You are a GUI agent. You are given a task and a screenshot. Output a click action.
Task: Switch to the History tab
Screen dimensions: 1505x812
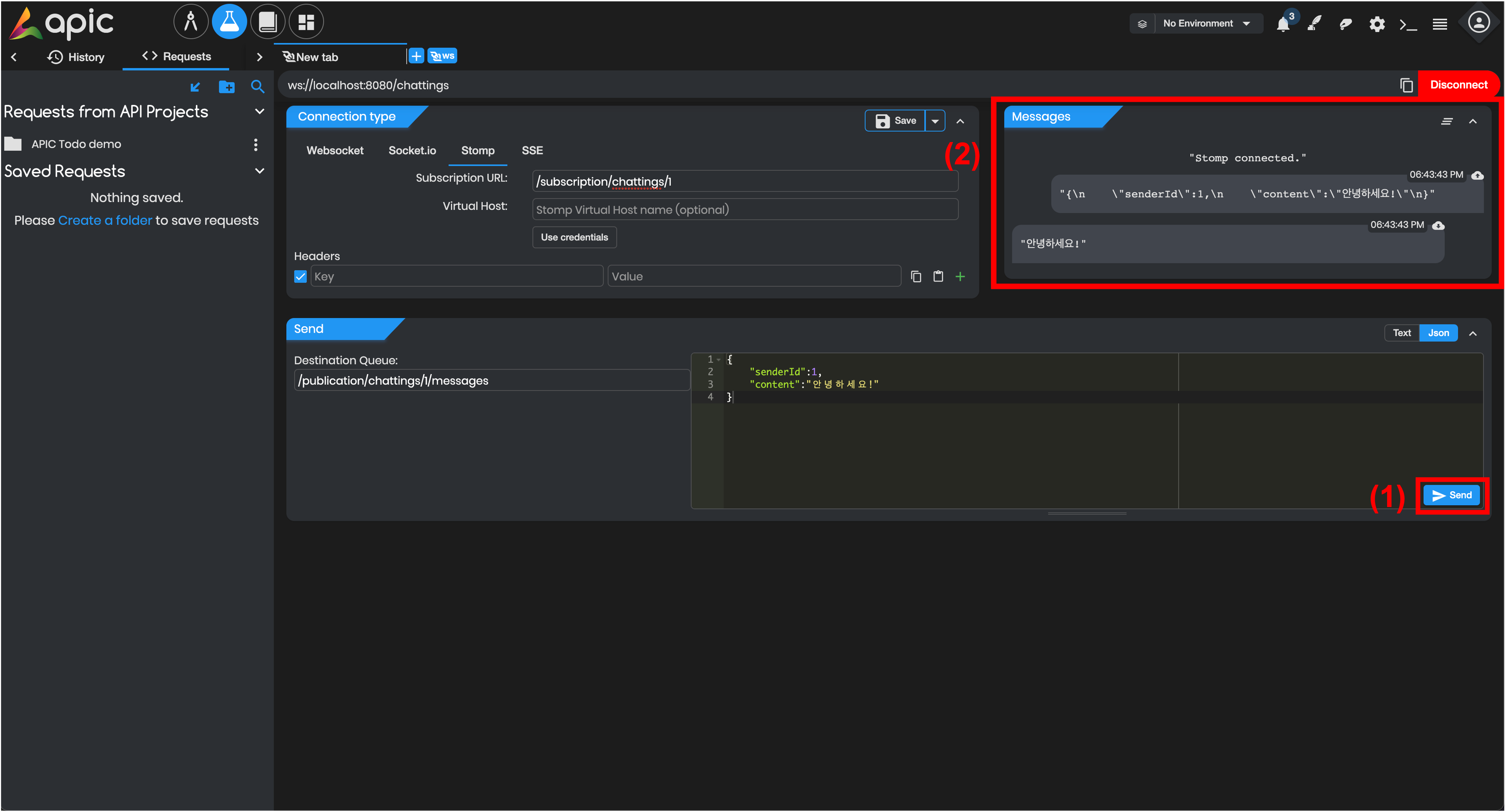(76, 57)
